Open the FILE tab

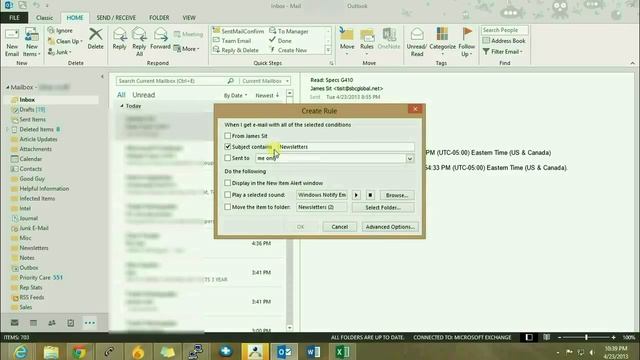(14, 18)
